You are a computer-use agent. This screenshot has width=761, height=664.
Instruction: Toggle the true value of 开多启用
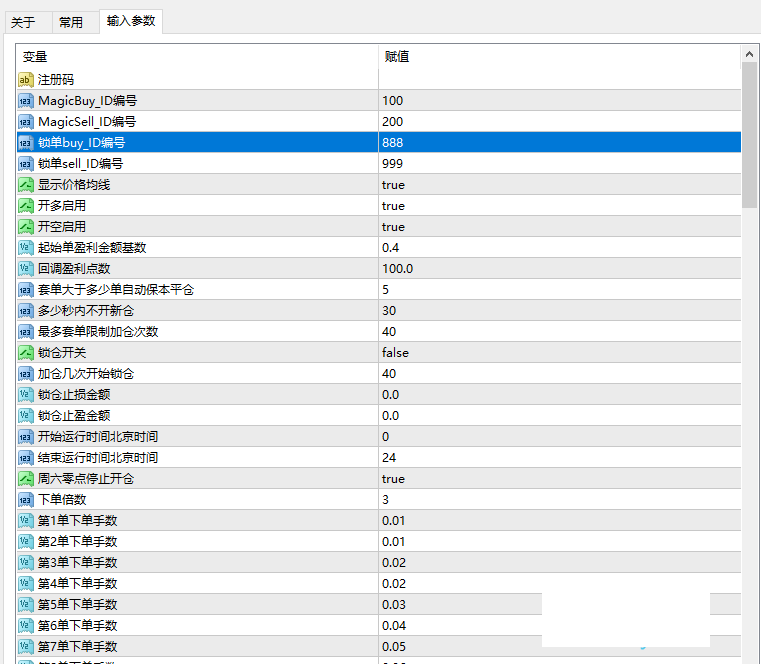coord(393,205)
